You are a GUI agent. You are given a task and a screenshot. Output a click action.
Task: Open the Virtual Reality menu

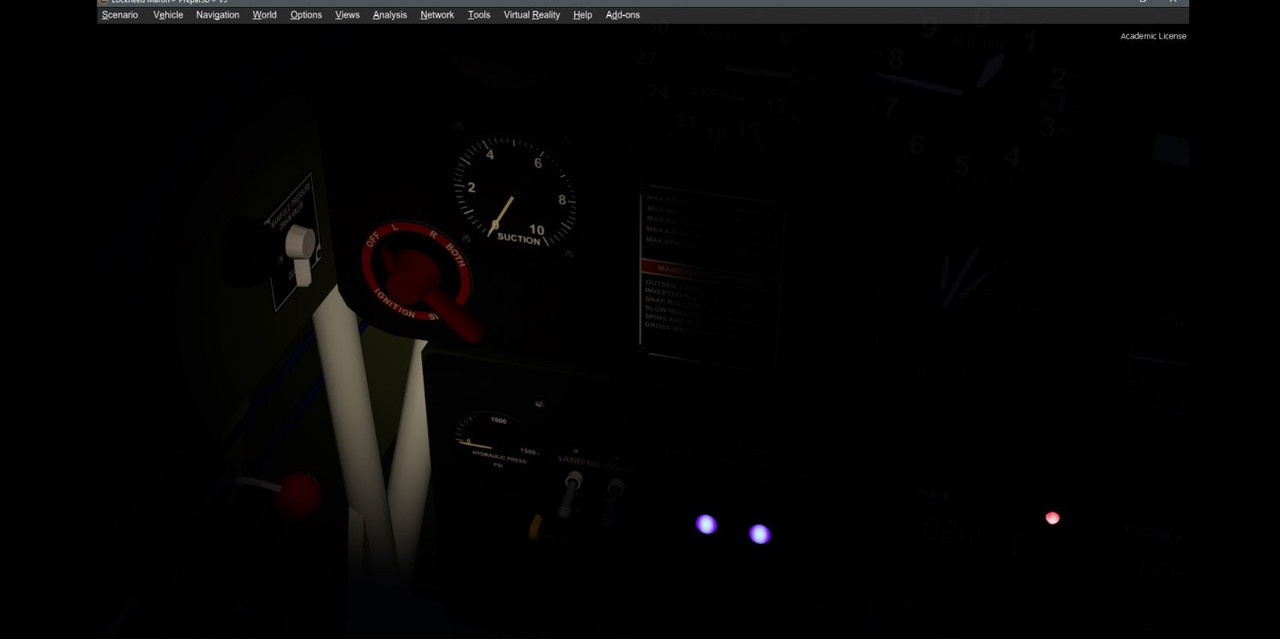pyautogui.click(x=532, y=15)
